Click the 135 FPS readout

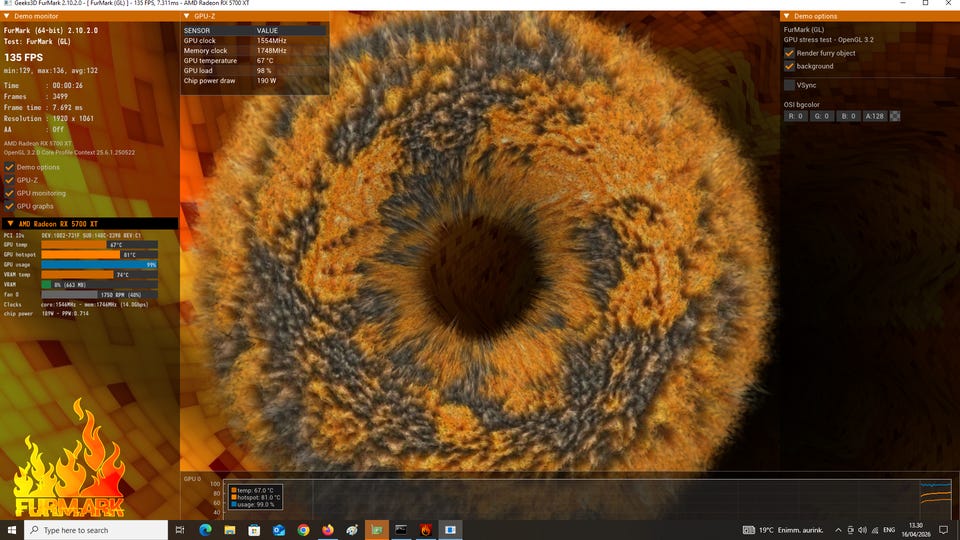pos(23,57)
